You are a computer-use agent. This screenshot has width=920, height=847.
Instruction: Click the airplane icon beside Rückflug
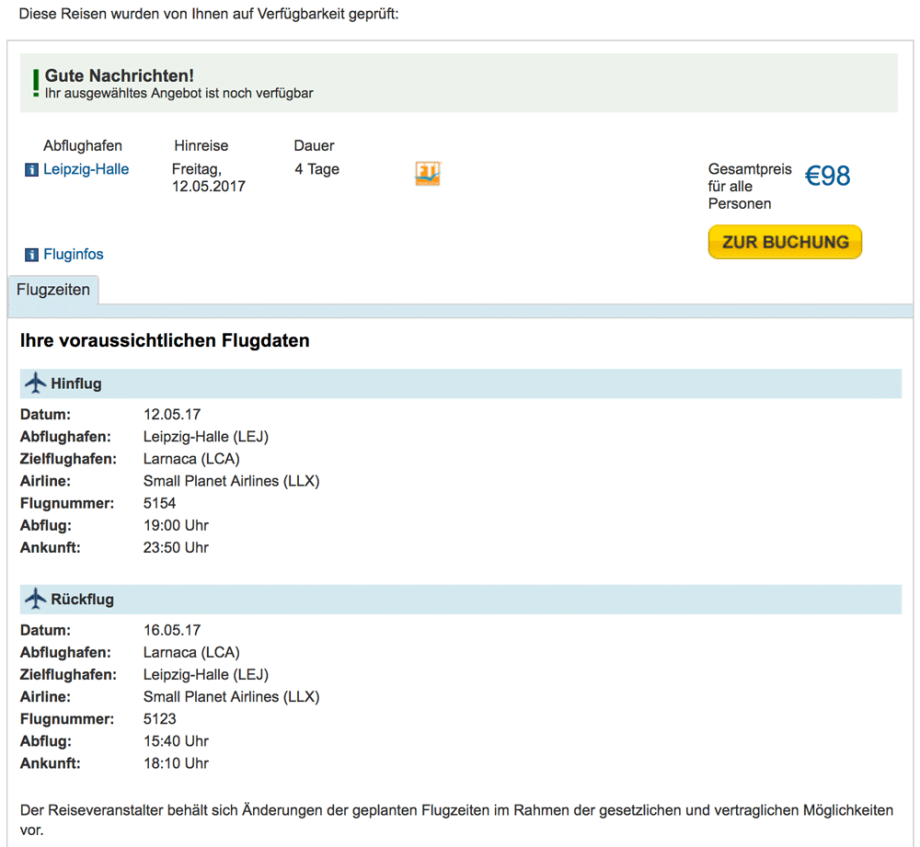point(35,599)
